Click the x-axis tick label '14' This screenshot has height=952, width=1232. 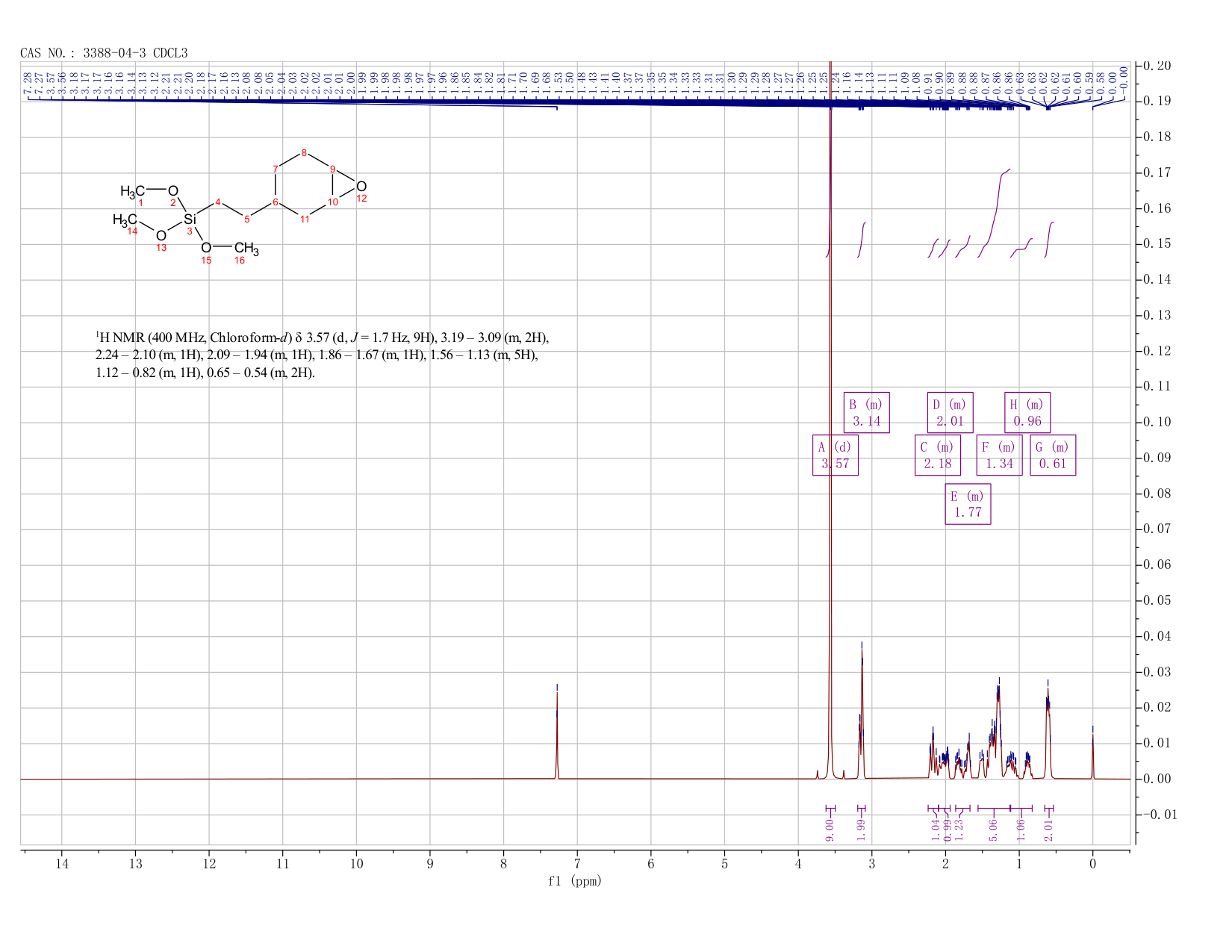coord(62,864)
